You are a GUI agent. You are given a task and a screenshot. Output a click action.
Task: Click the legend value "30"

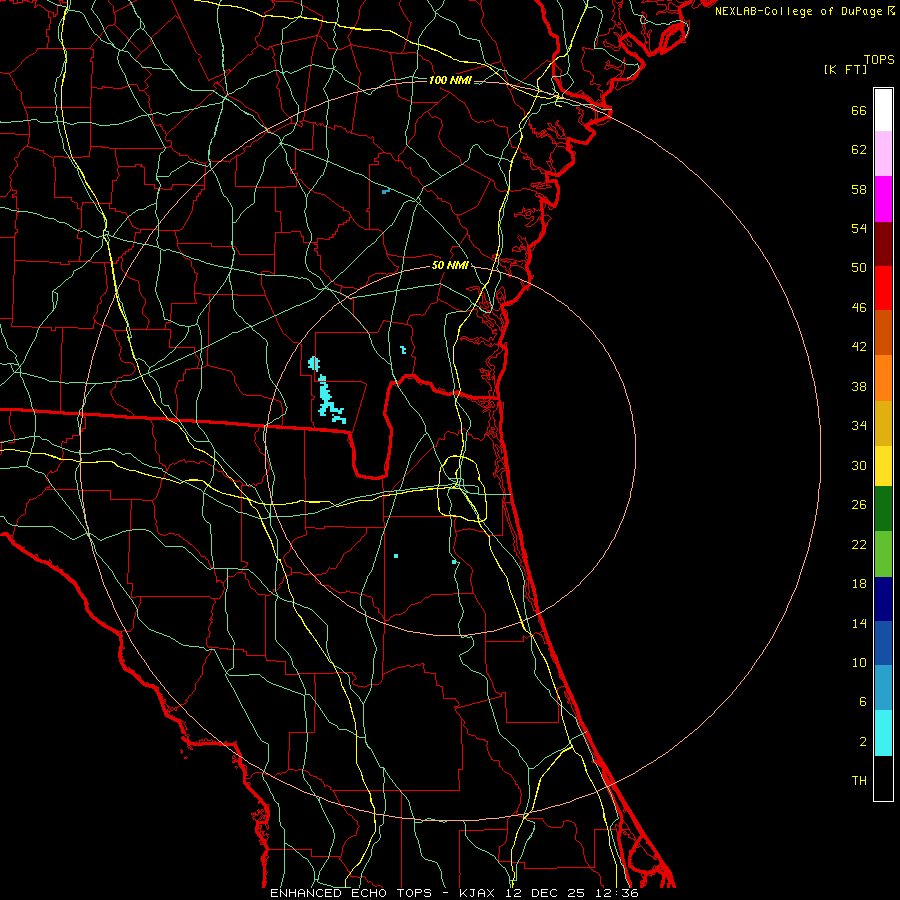(x=859, y=465)
